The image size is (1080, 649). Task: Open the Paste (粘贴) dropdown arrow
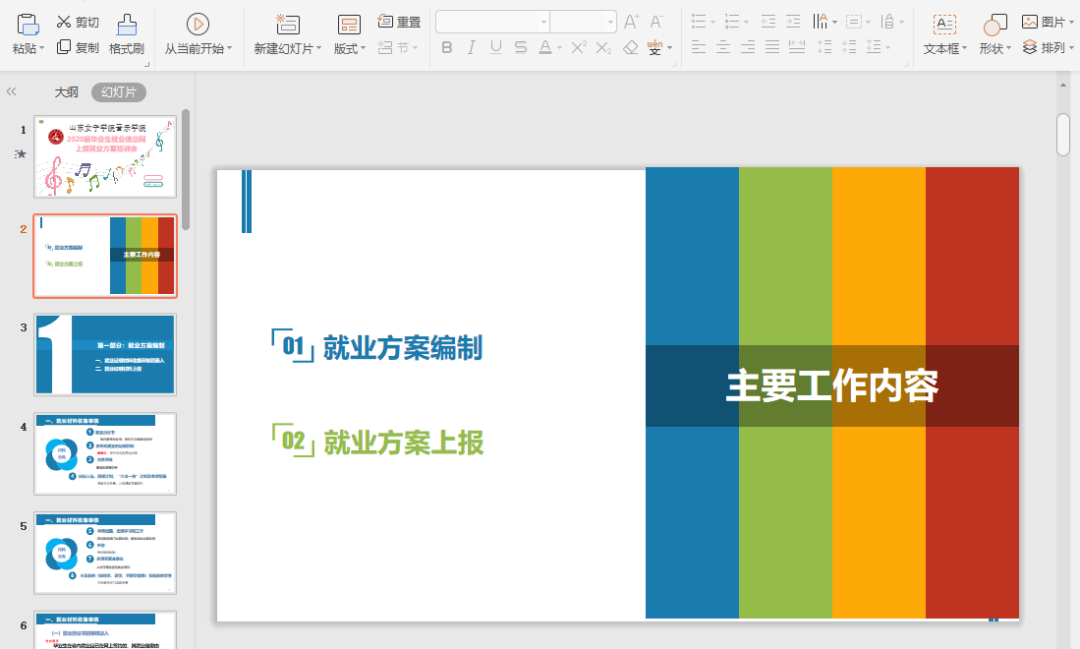[x=44, y=49]
